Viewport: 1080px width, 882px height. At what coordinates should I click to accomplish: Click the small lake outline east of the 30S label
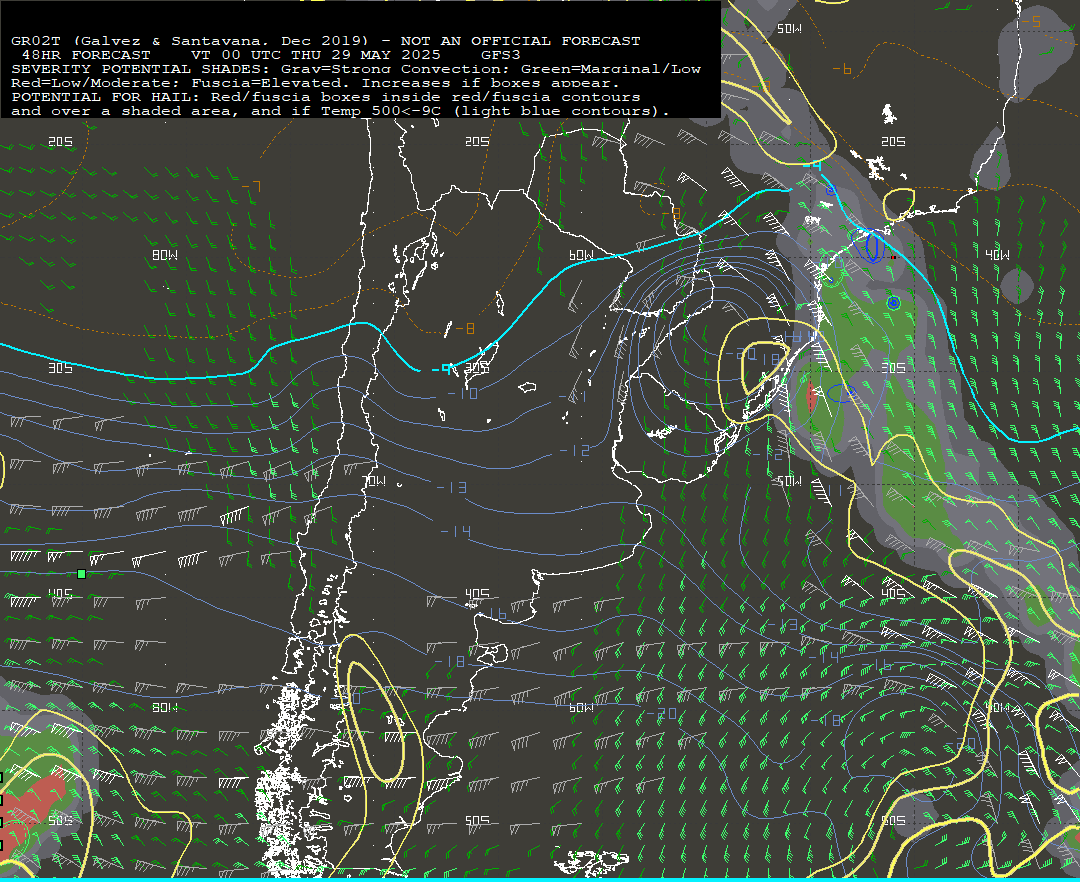[x=528, y=388]
